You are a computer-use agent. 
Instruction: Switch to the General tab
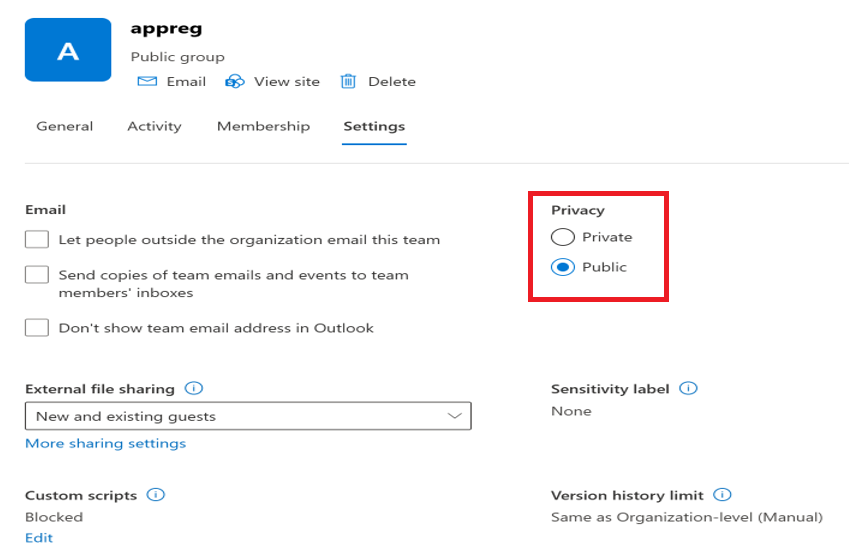(65, 127)
